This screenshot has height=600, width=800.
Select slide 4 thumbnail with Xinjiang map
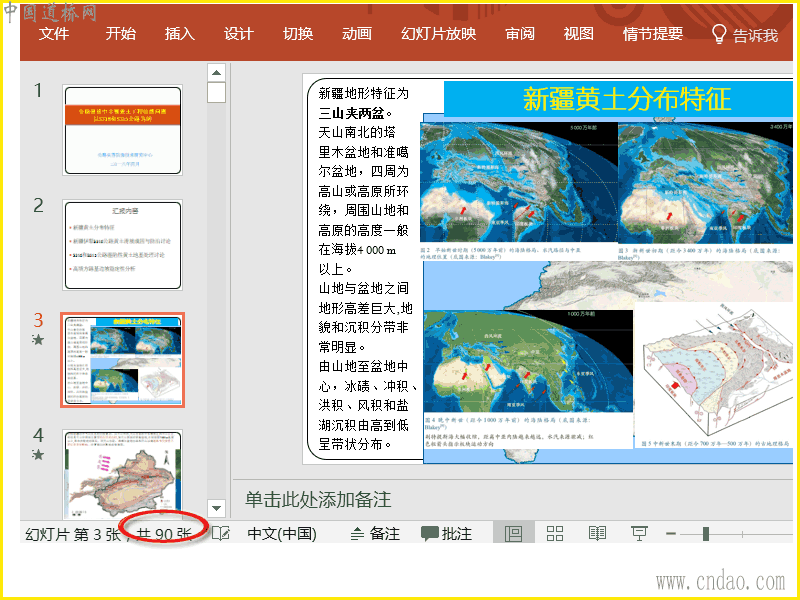(x=122, y=473)
